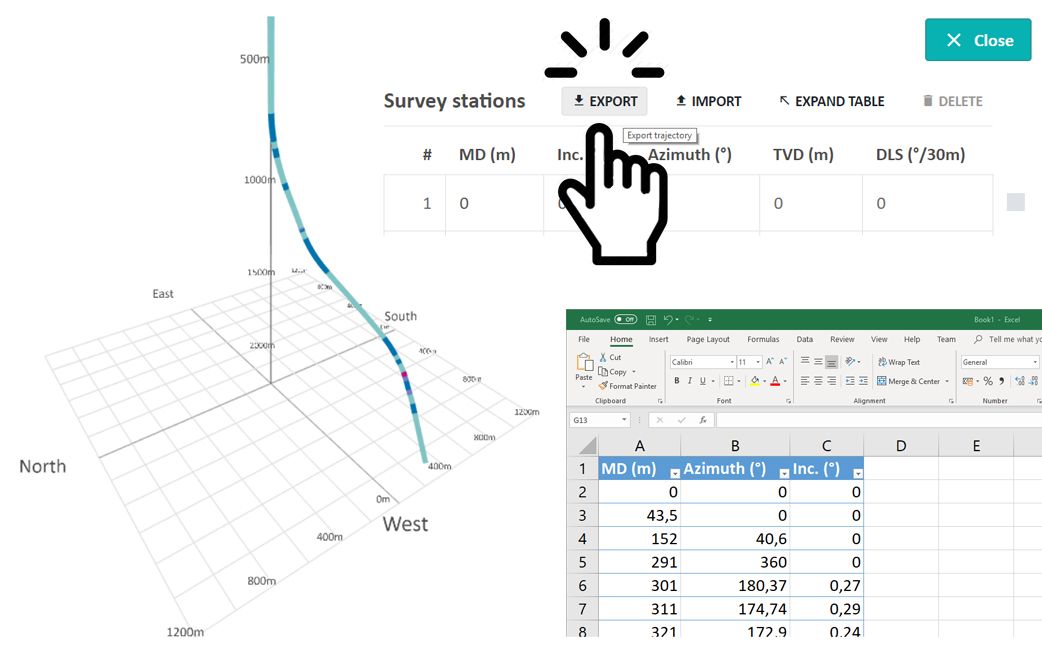The image size is (1042, 646).
Task: Open the red font color swatch
Action: click(x=776, y=380)
